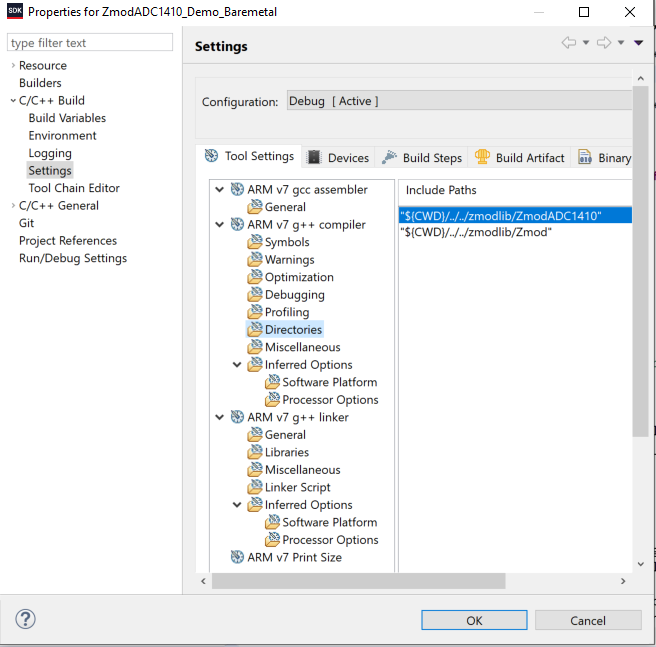This screenshot has width=656, height=647.
Task: Click the compiler Processor Options icon
Action: coord(272,400)
